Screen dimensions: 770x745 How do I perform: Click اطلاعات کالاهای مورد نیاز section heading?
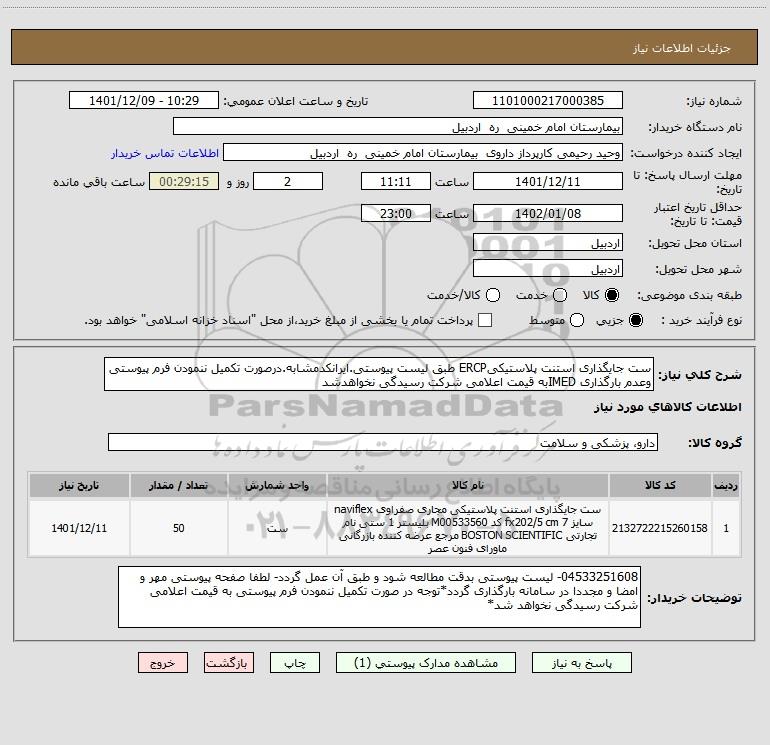667,407
